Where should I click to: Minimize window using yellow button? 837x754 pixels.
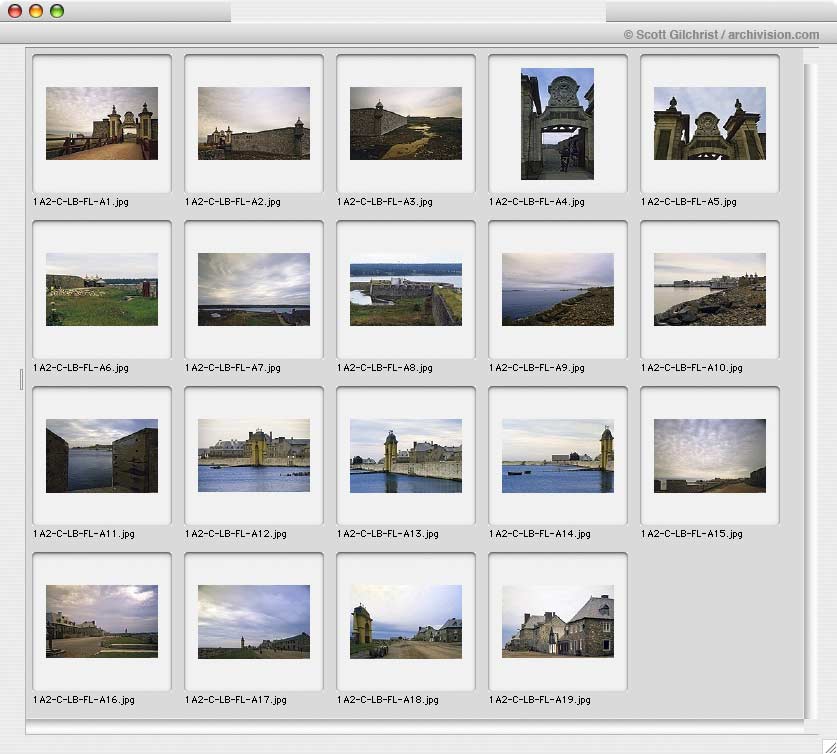(x=36, y=11)
